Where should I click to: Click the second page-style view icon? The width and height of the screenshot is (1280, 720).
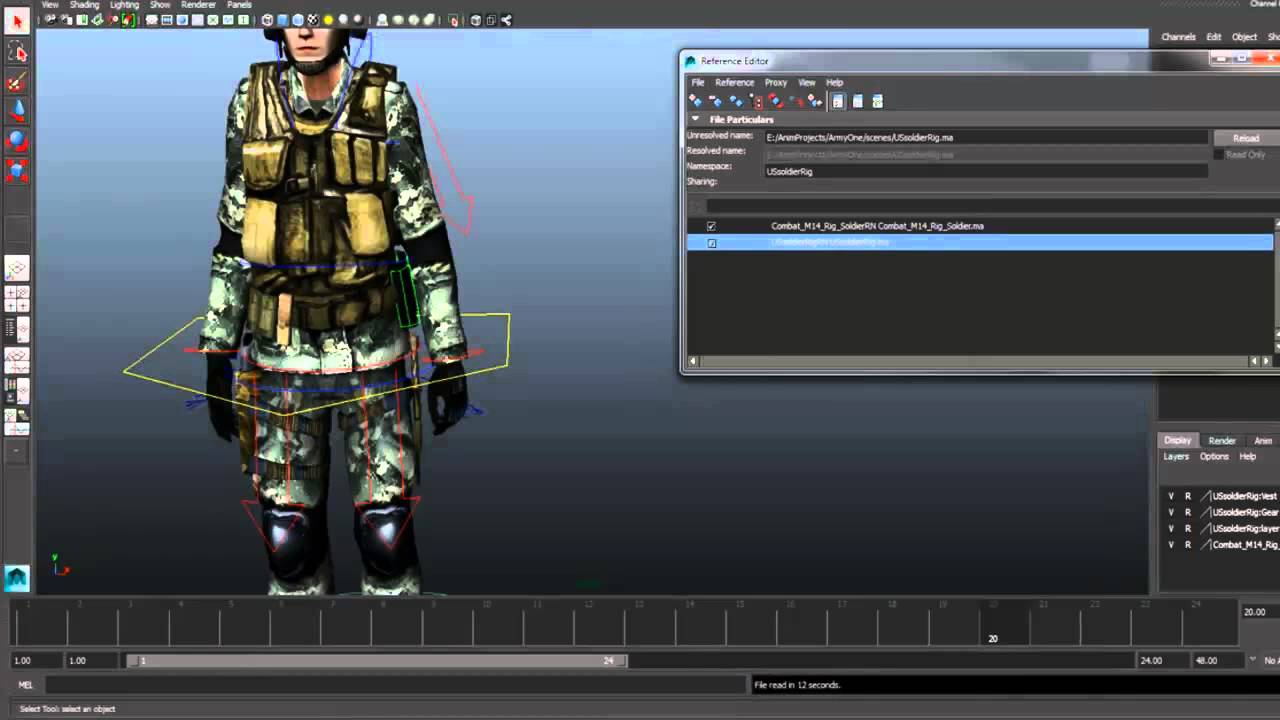[858, 101]
